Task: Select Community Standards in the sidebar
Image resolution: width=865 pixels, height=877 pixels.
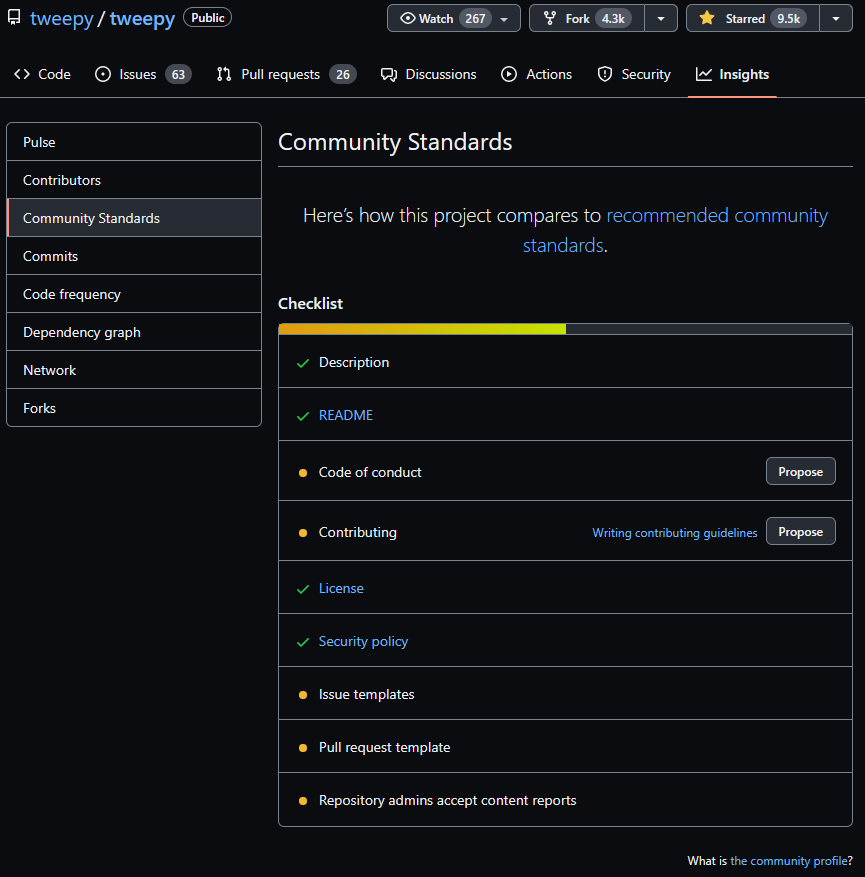Action: 91,218
